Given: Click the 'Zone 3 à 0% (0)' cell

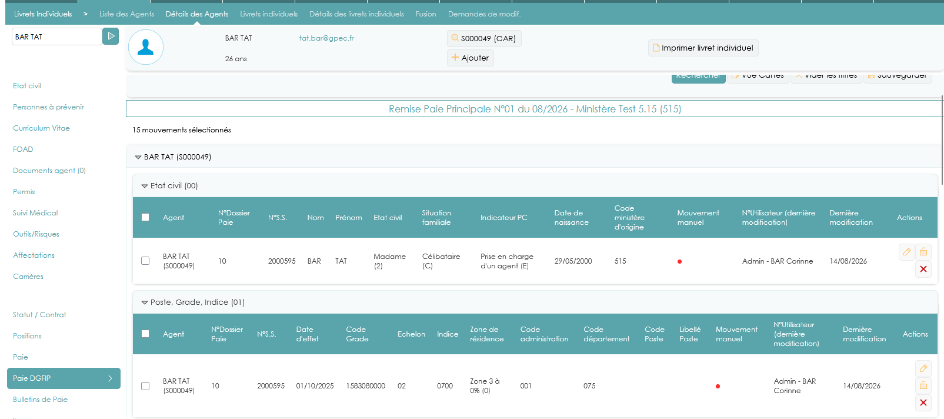Looking at the screenshot, I should pos(485,386).
